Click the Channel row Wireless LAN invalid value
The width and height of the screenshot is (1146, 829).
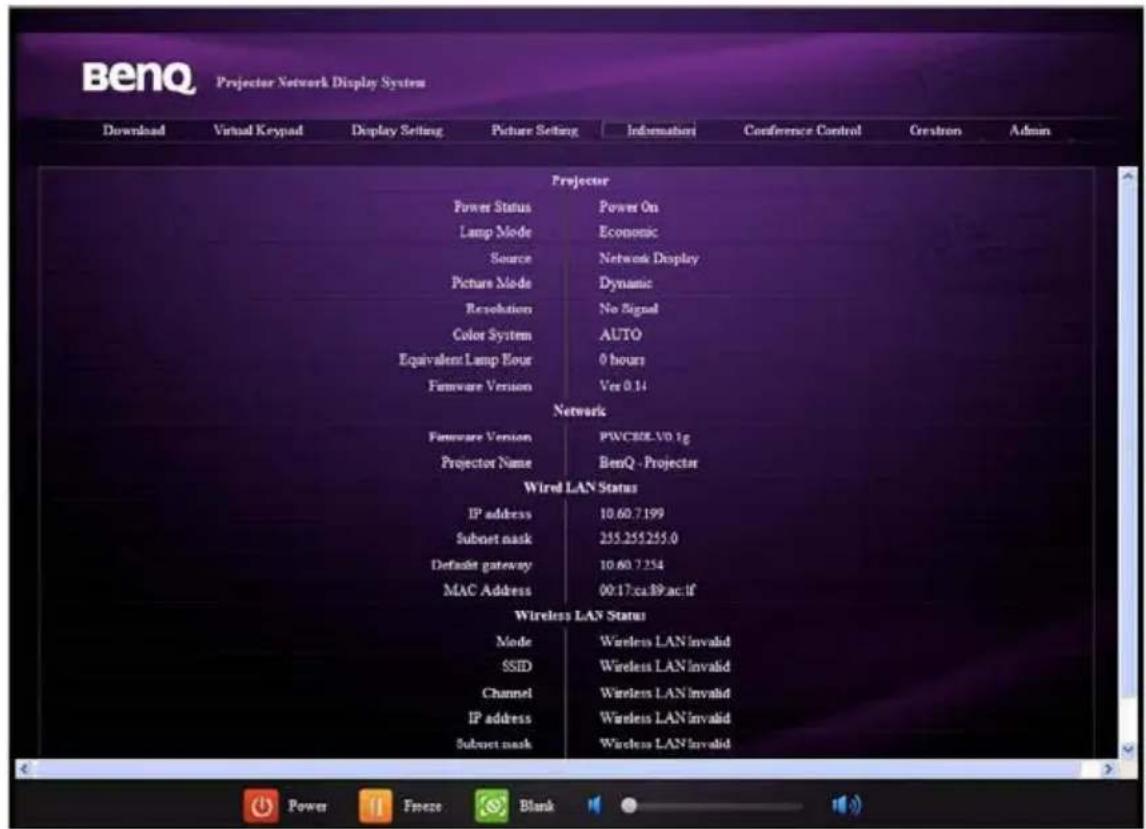[x=664, y=692]
